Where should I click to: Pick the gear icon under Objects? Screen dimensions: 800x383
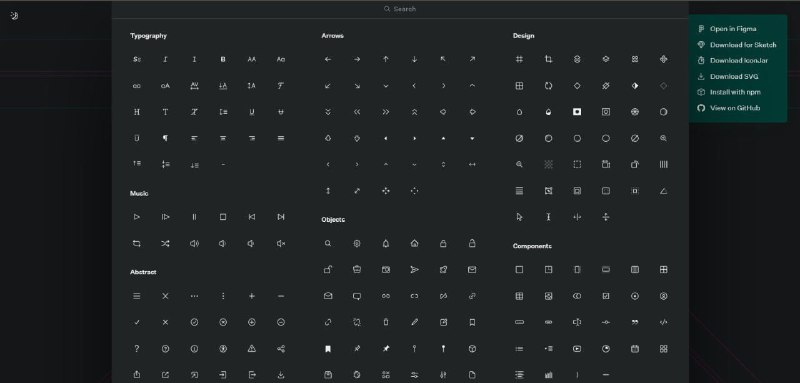(357, 244)
